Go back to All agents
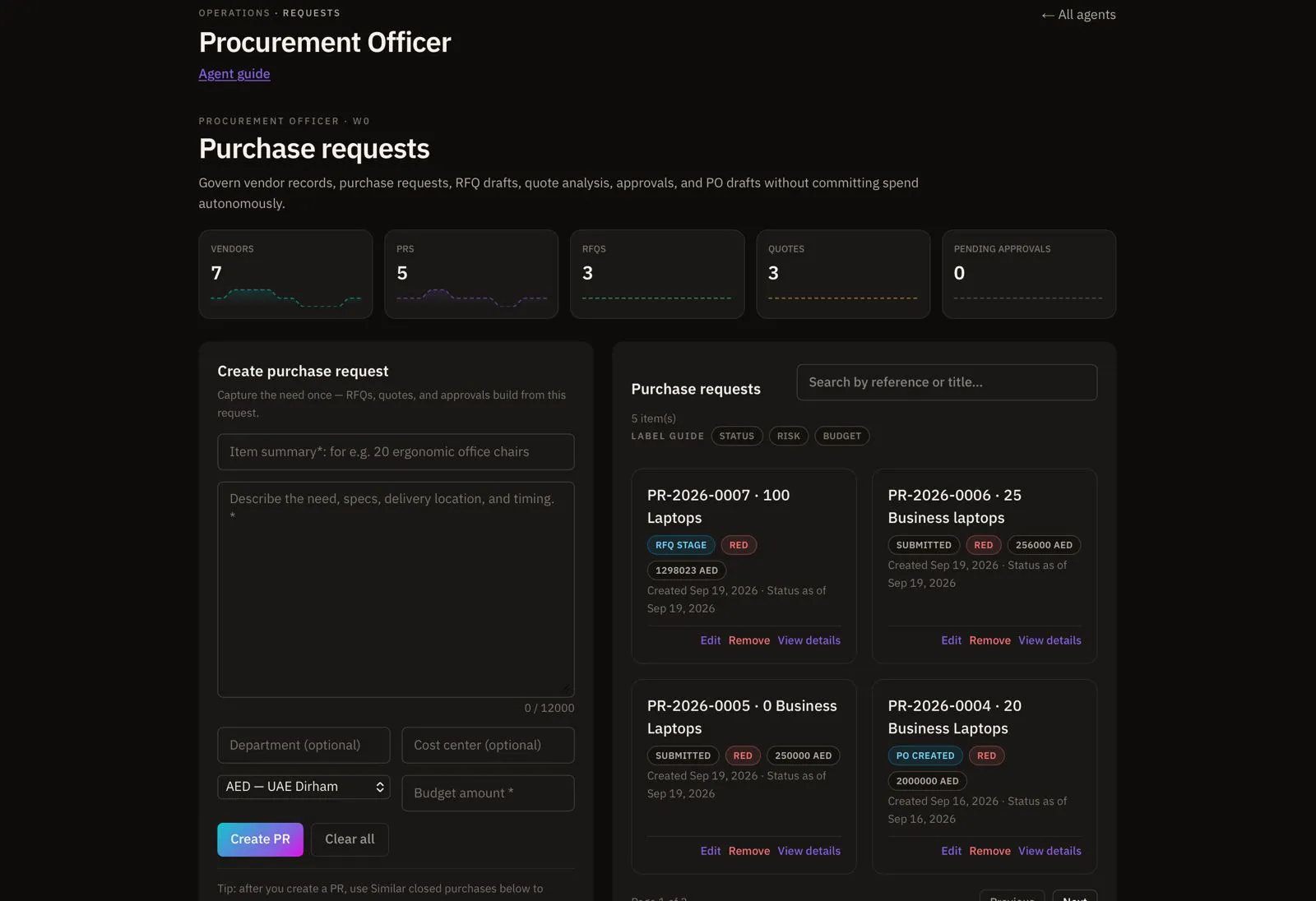 click(x=1078, y=14)
